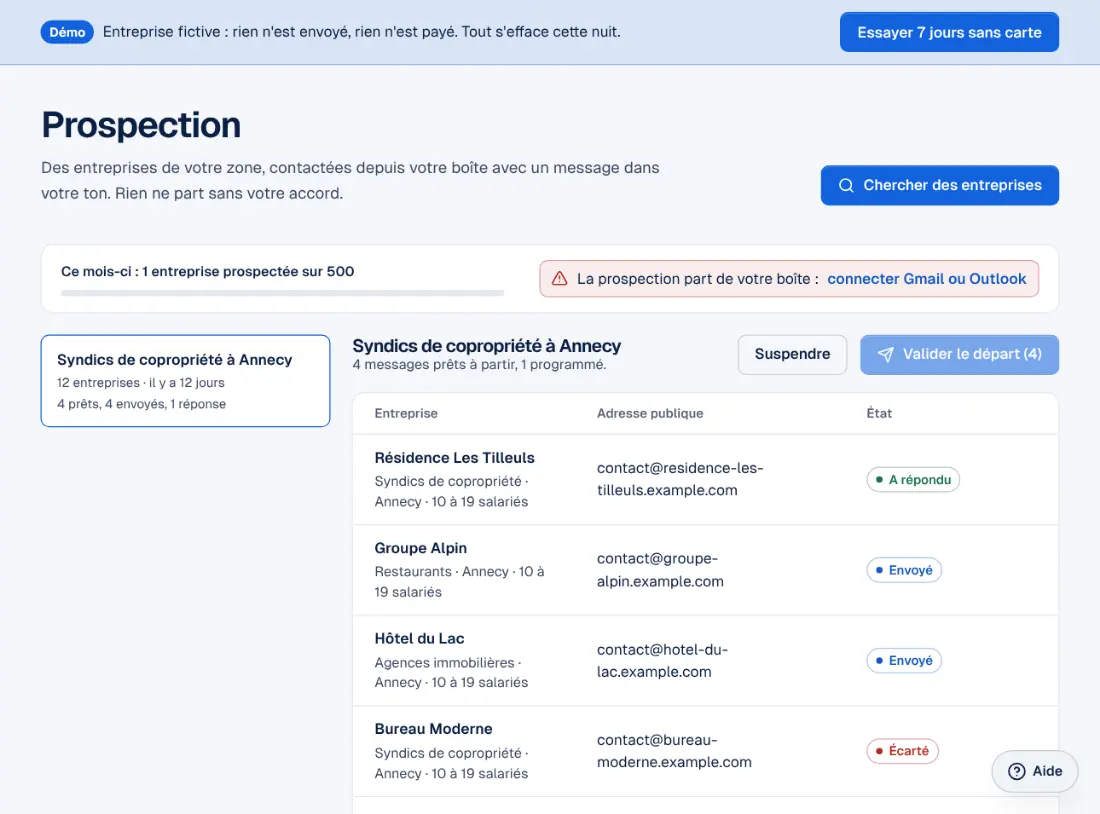The height and width of the screenshot is (814, 1100).
Task: Click the question mark help icon
Action: [1017, 771]
